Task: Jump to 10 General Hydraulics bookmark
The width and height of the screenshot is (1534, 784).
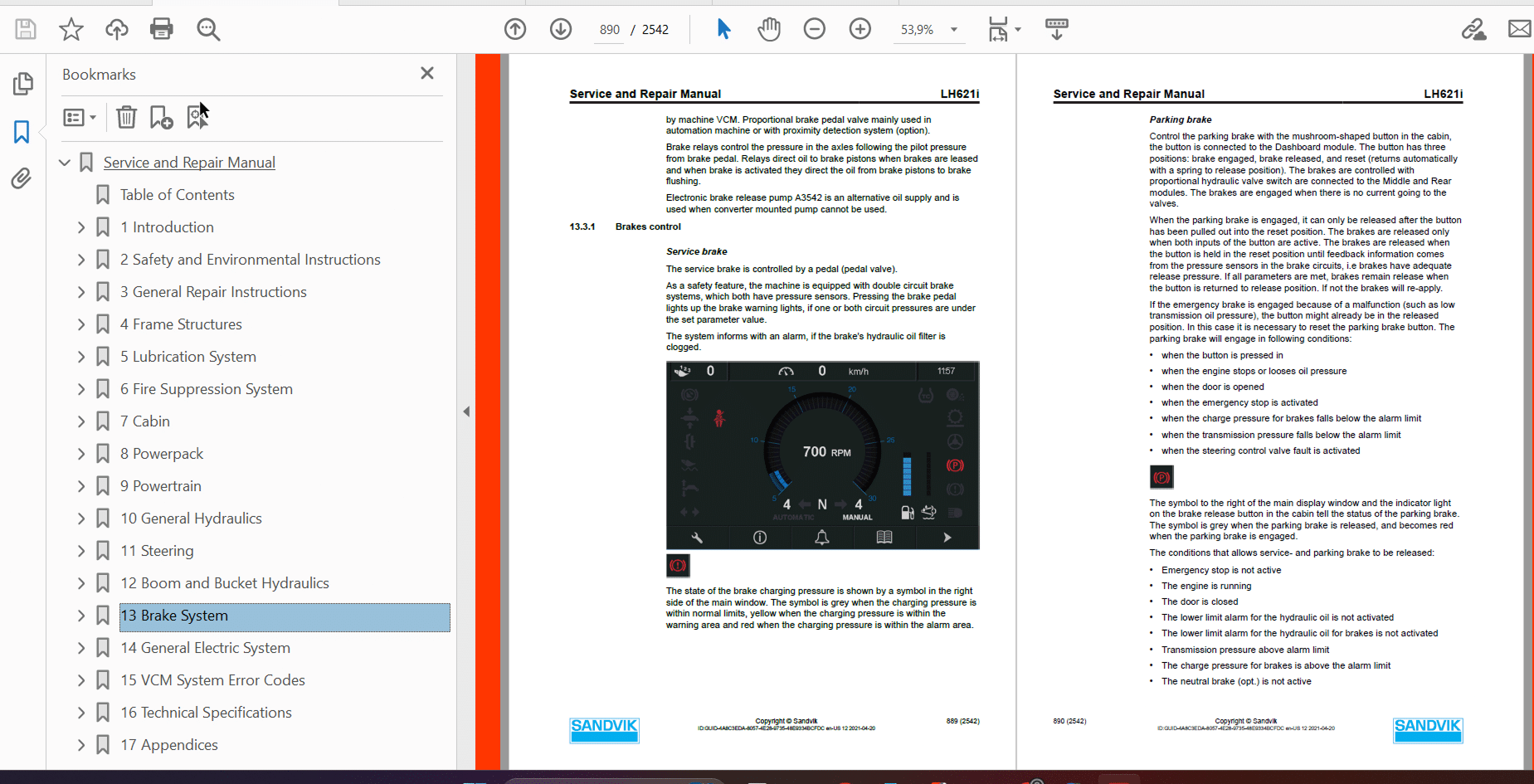Action: (191, 519)
